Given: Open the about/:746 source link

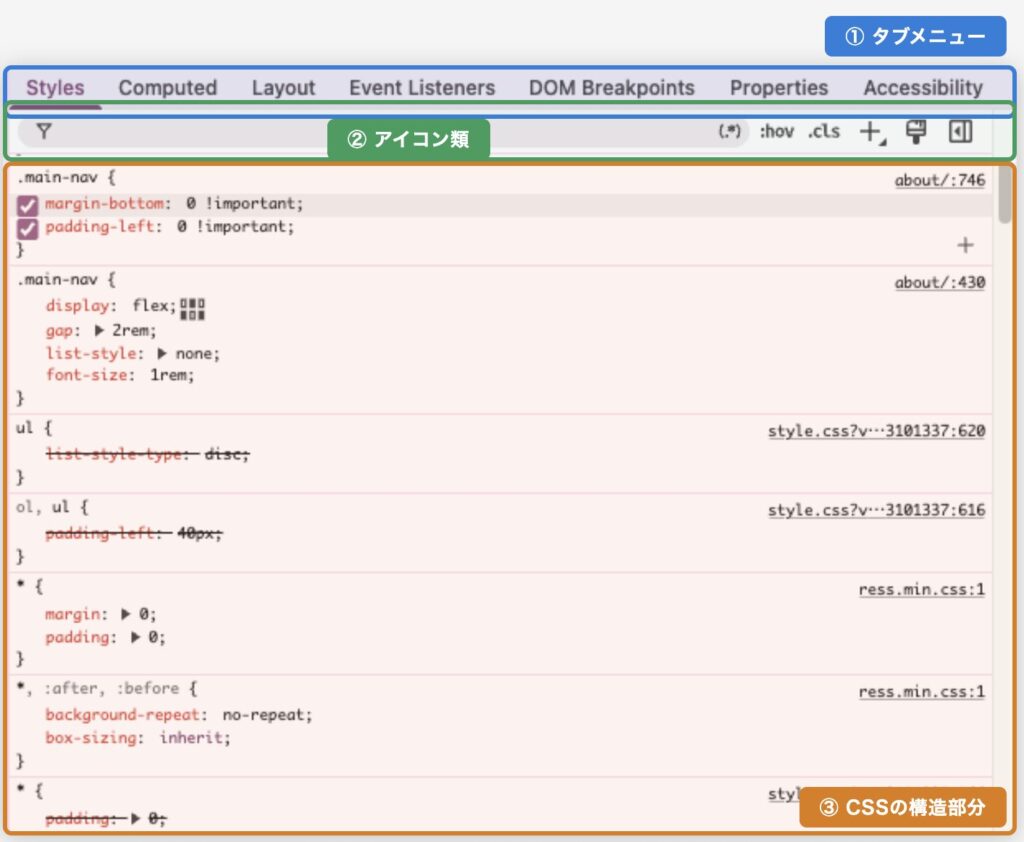Looking at the screenshot, I should (940, 180).
